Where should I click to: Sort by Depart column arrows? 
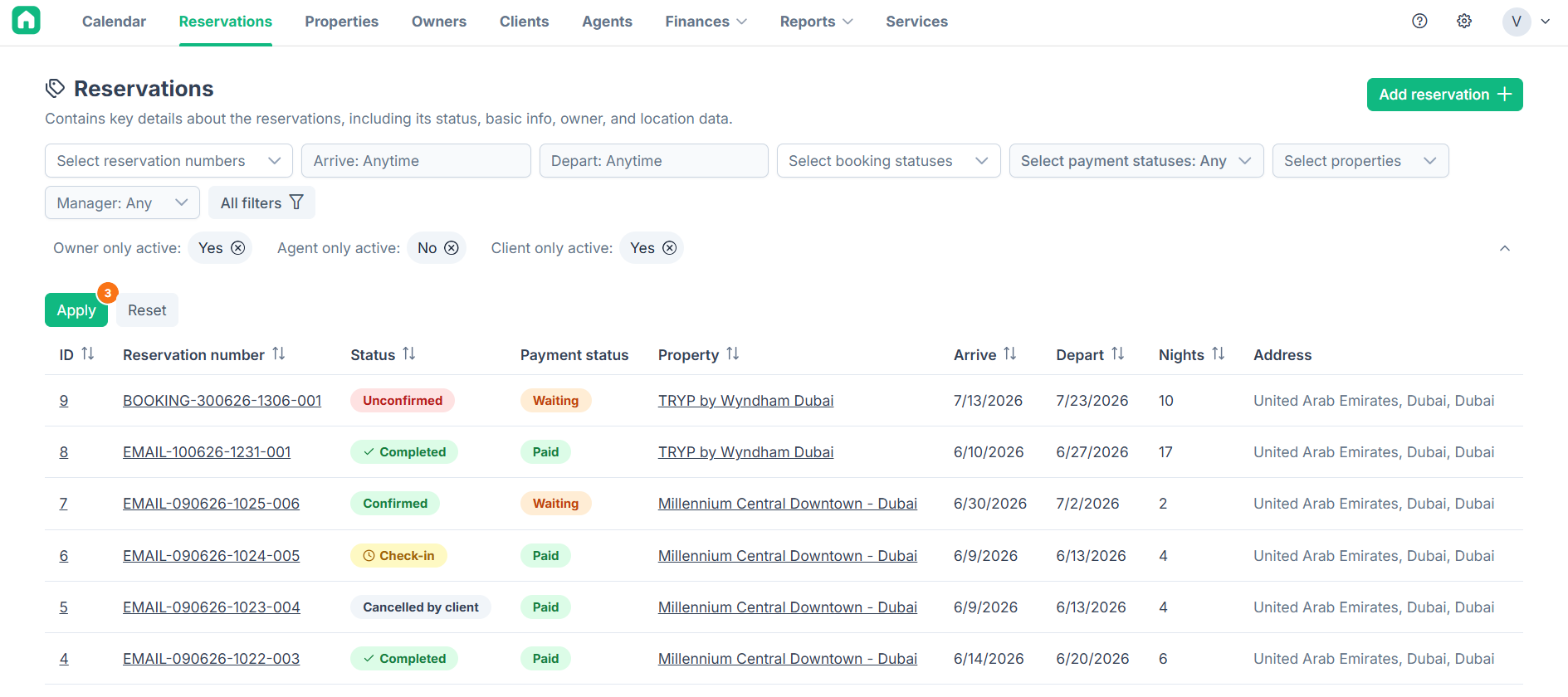click(x=1118, y=354)
